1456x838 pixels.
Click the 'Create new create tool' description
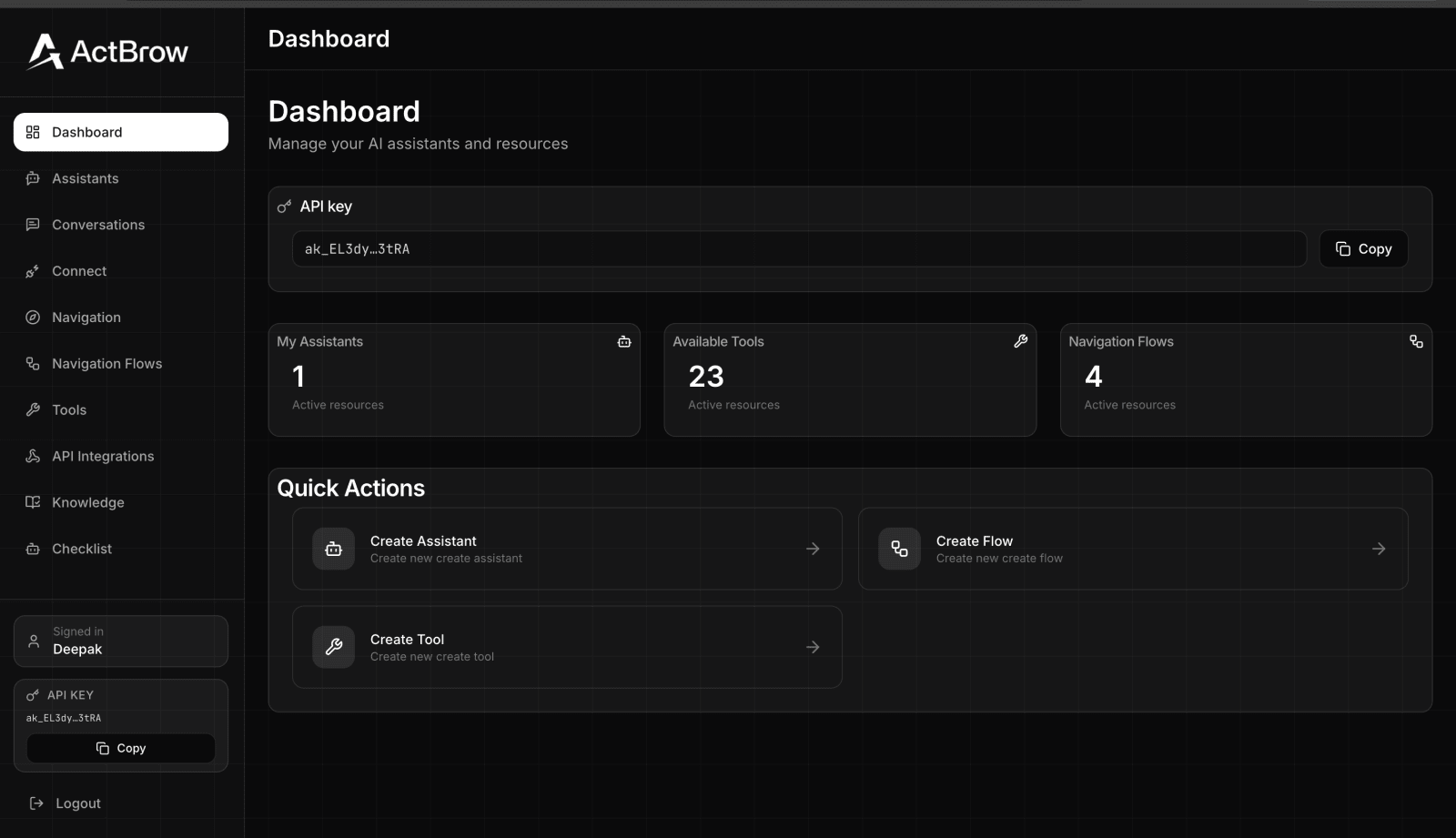432,657
